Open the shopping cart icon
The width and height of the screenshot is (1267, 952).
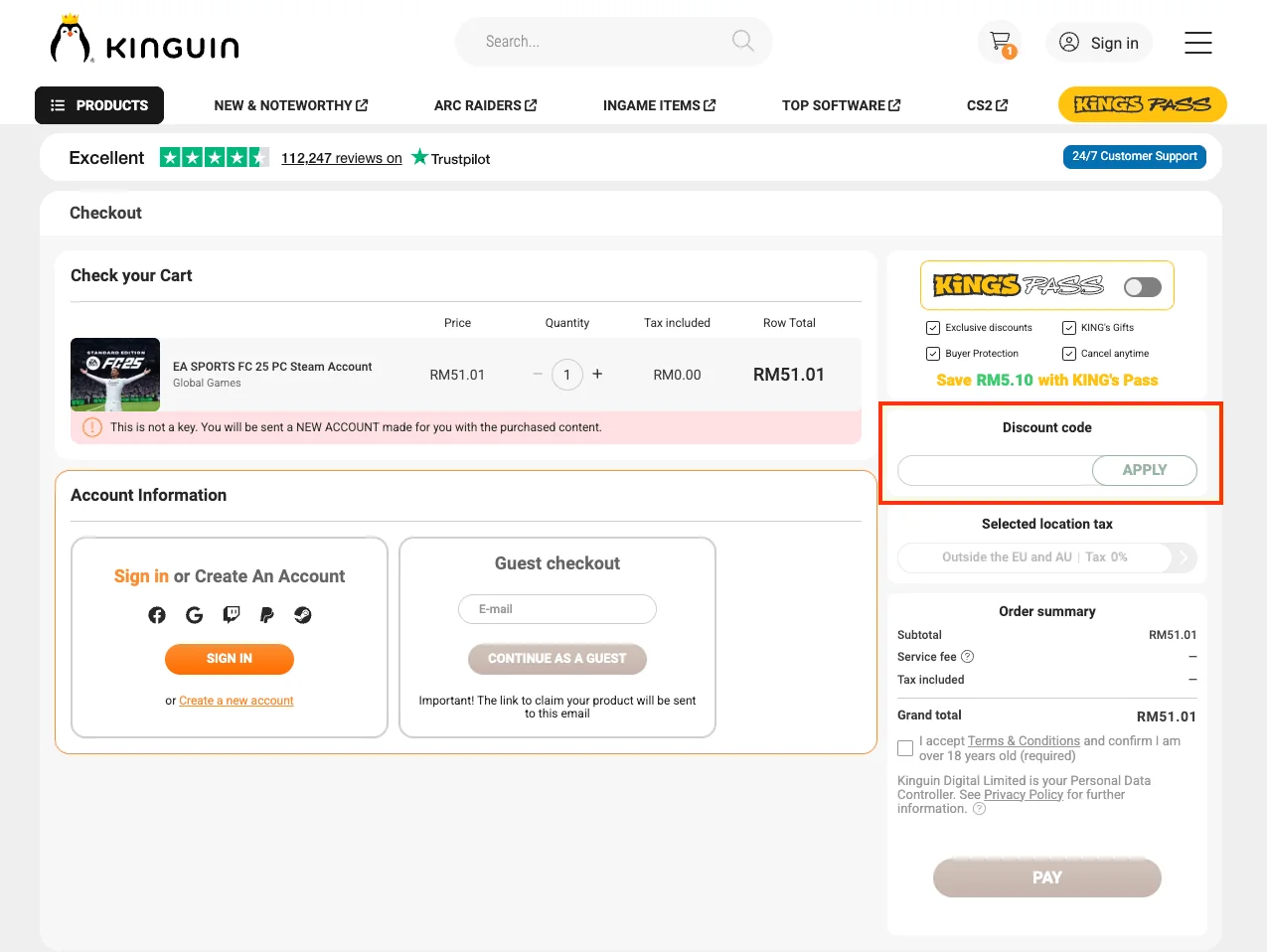(1001, 42)
